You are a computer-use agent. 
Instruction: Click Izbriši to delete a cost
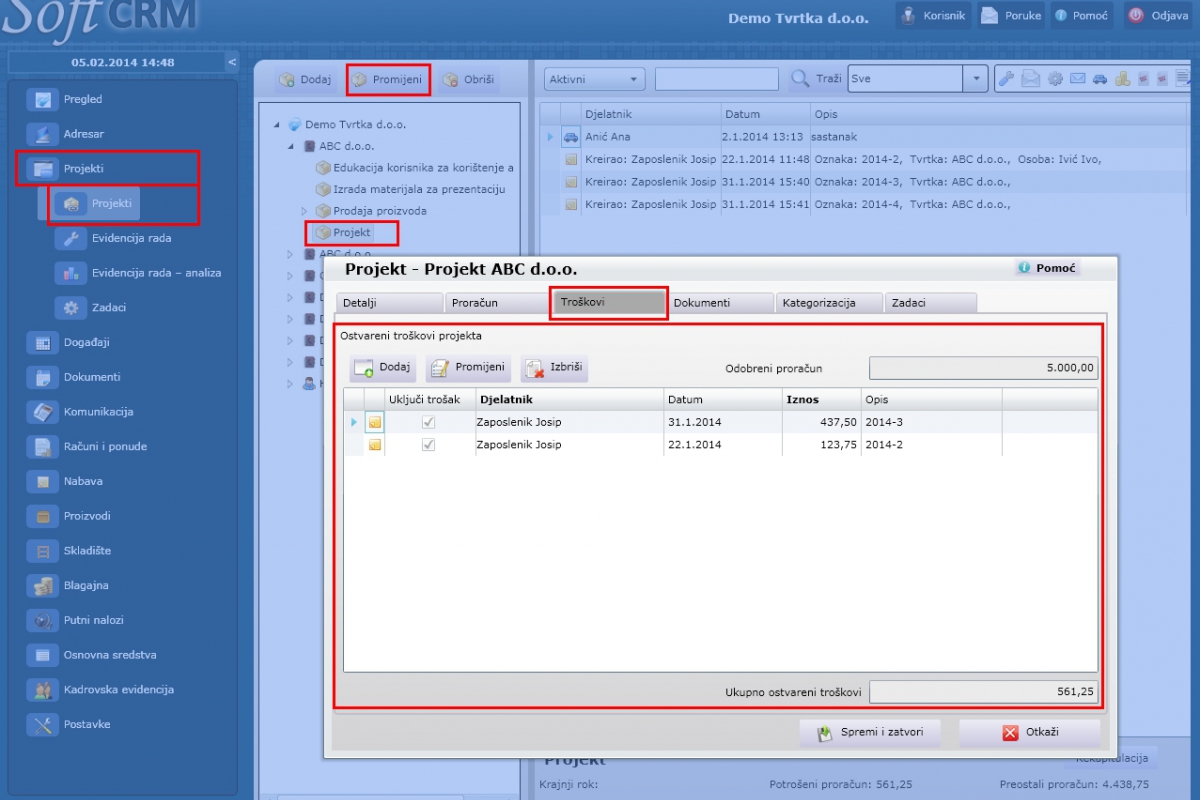click(554, 368)
